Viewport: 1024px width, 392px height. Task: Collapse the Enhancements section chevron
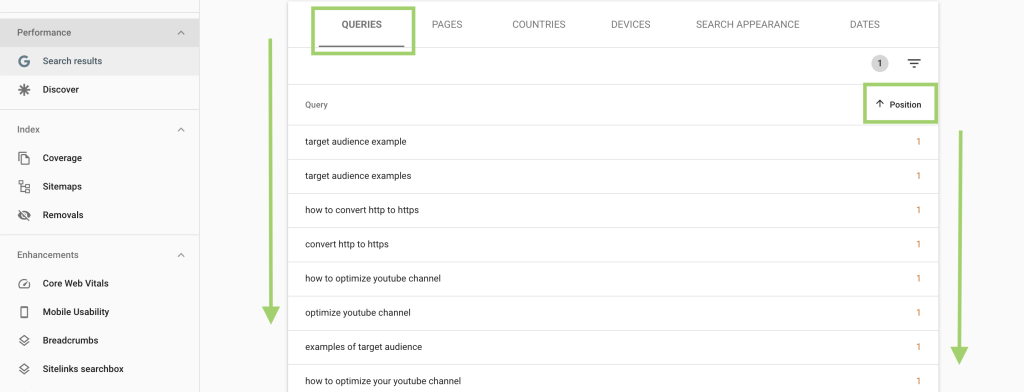181,255
